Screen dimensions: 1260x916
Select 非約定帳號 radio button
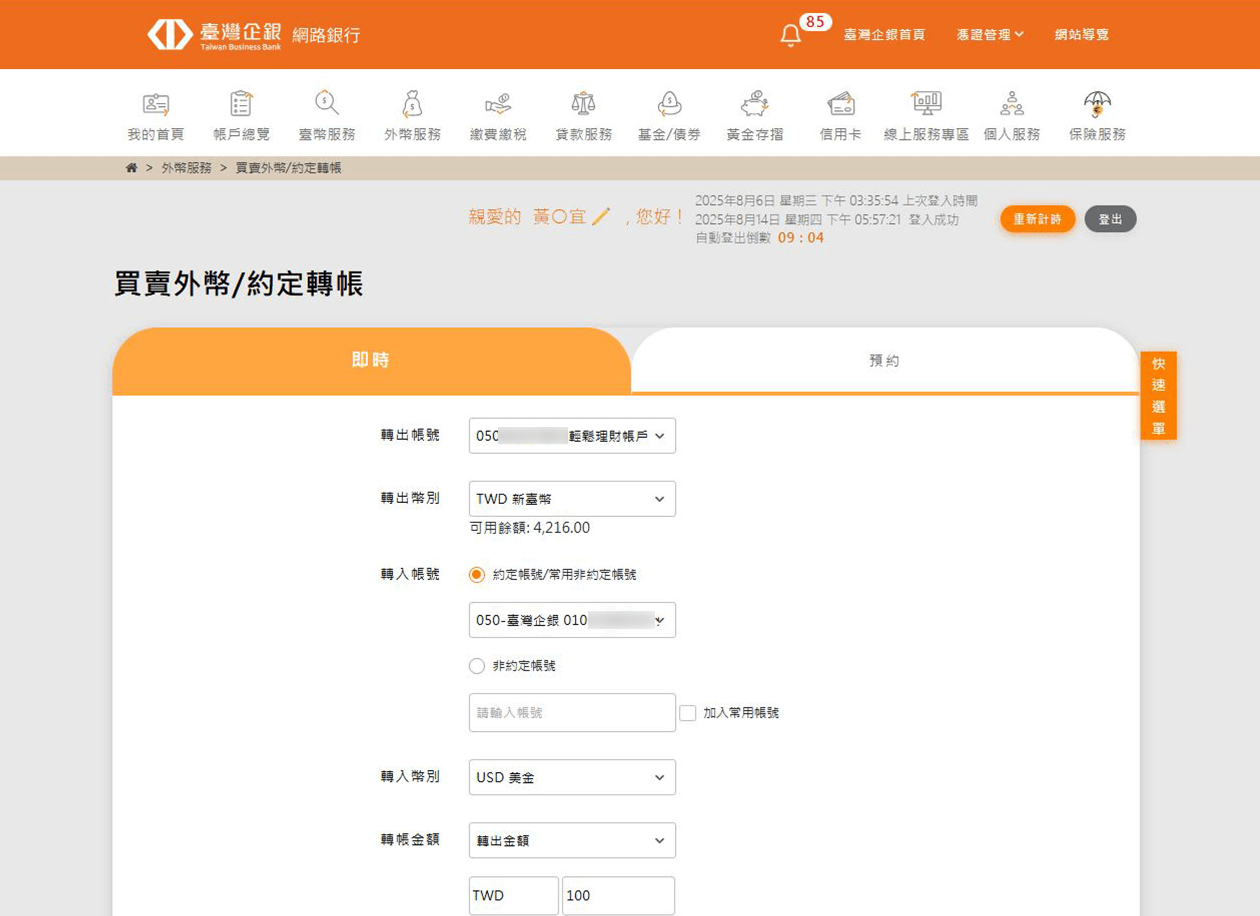click(477, 666)
